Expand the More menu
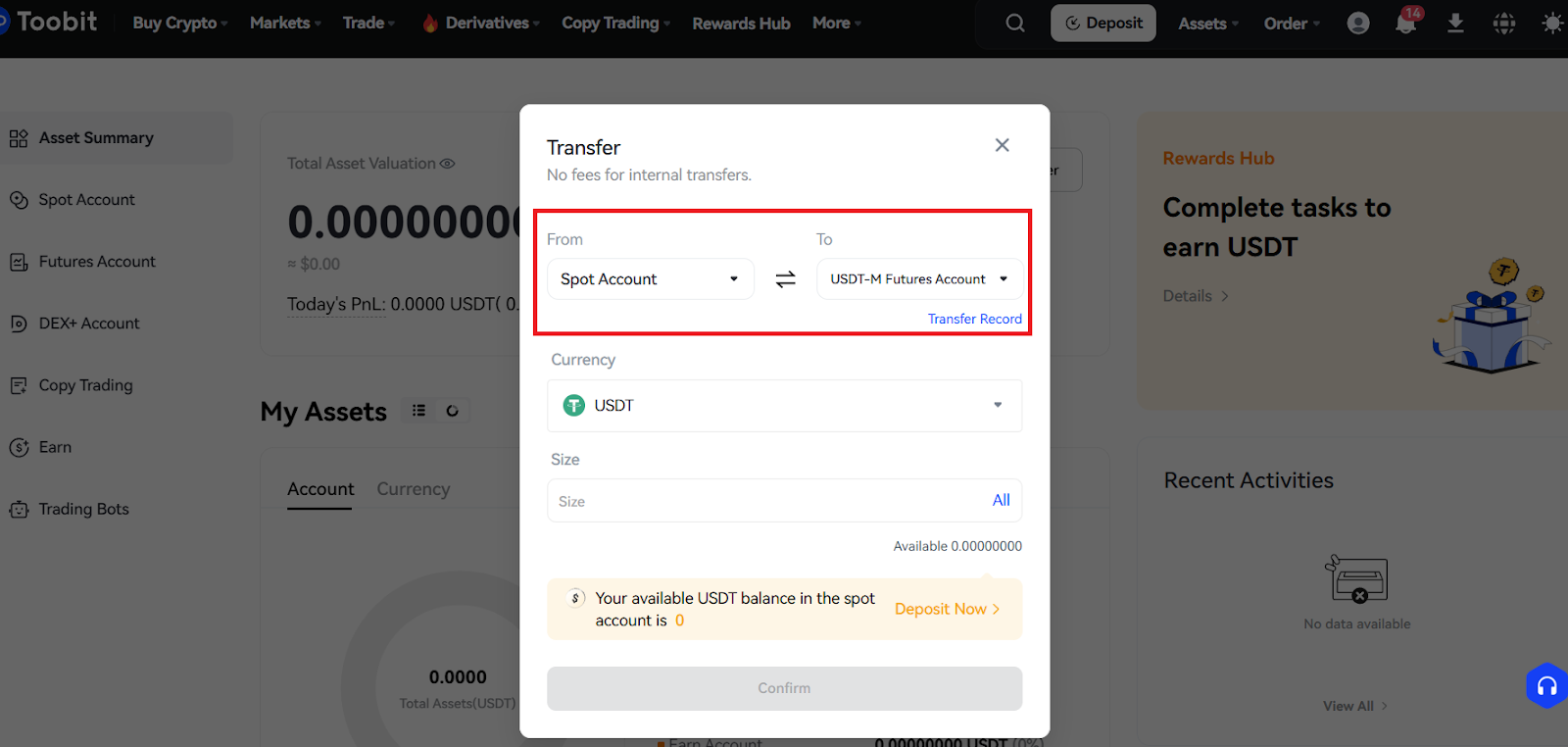1568x747 pixels. tap(836, 23)
